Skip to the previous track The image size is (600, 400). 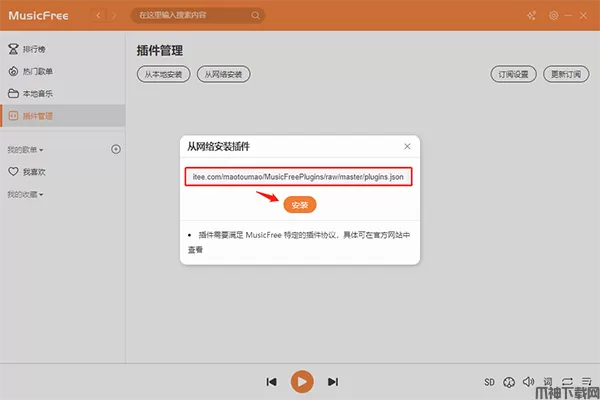click(271, 381)
